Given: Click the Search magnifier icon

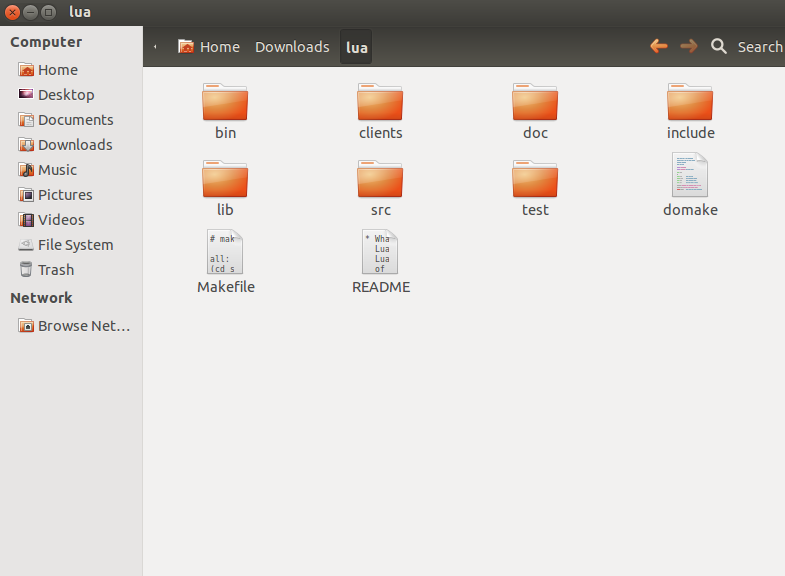Looking at the screenshot, I should point(719,47).
